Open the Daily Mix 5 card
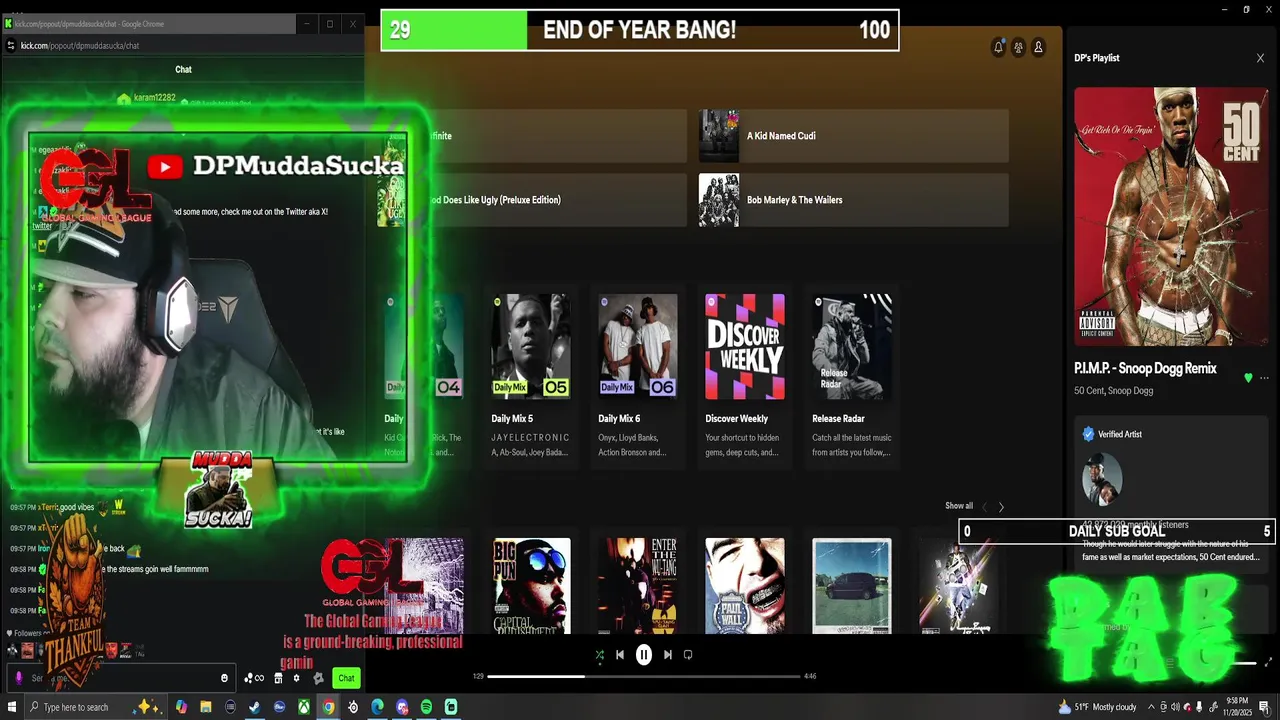The image size is (1280, 720). coord(531,375)
